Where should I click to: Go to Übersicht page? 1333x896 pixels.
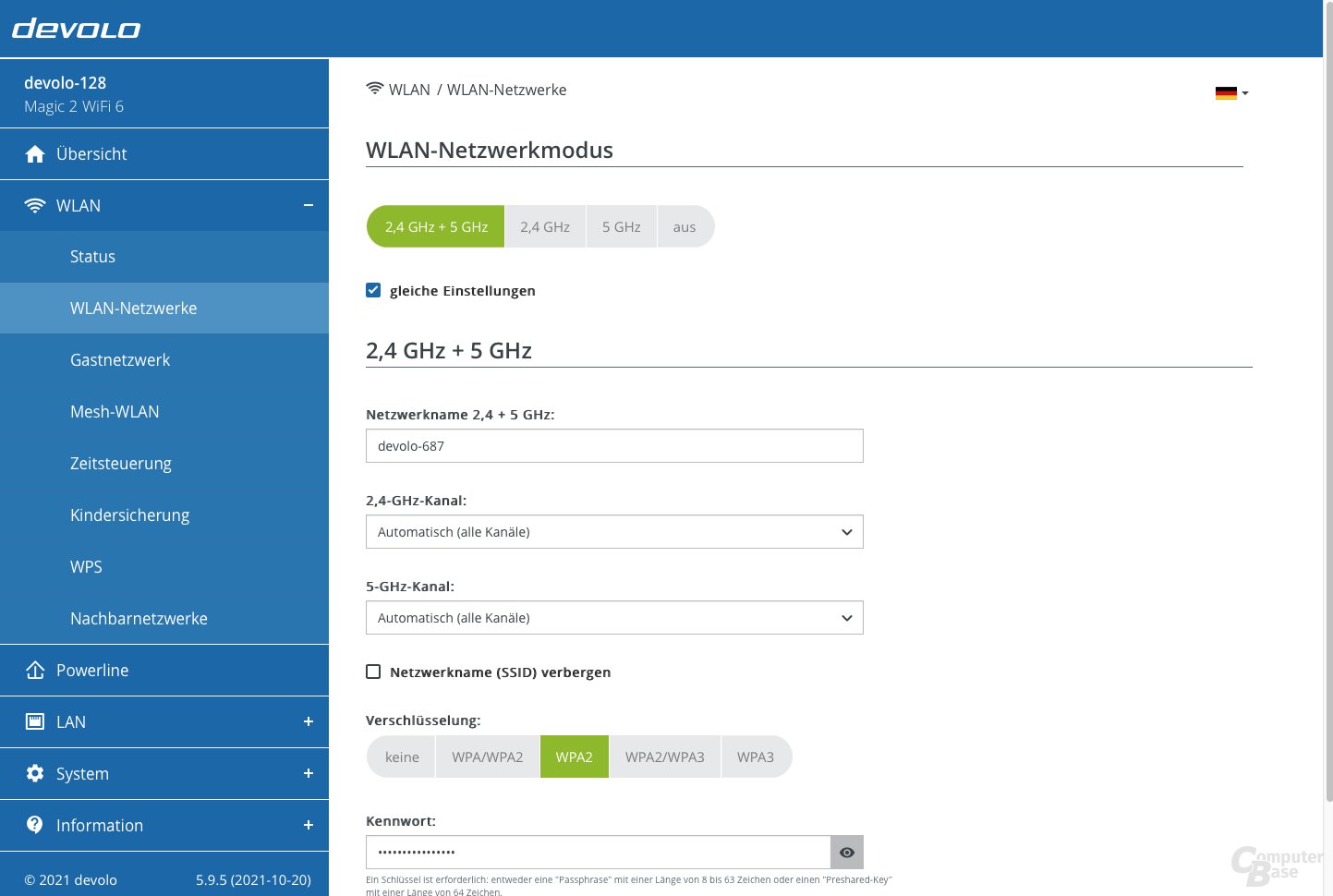pyautogui.click(x=164, y=154)
